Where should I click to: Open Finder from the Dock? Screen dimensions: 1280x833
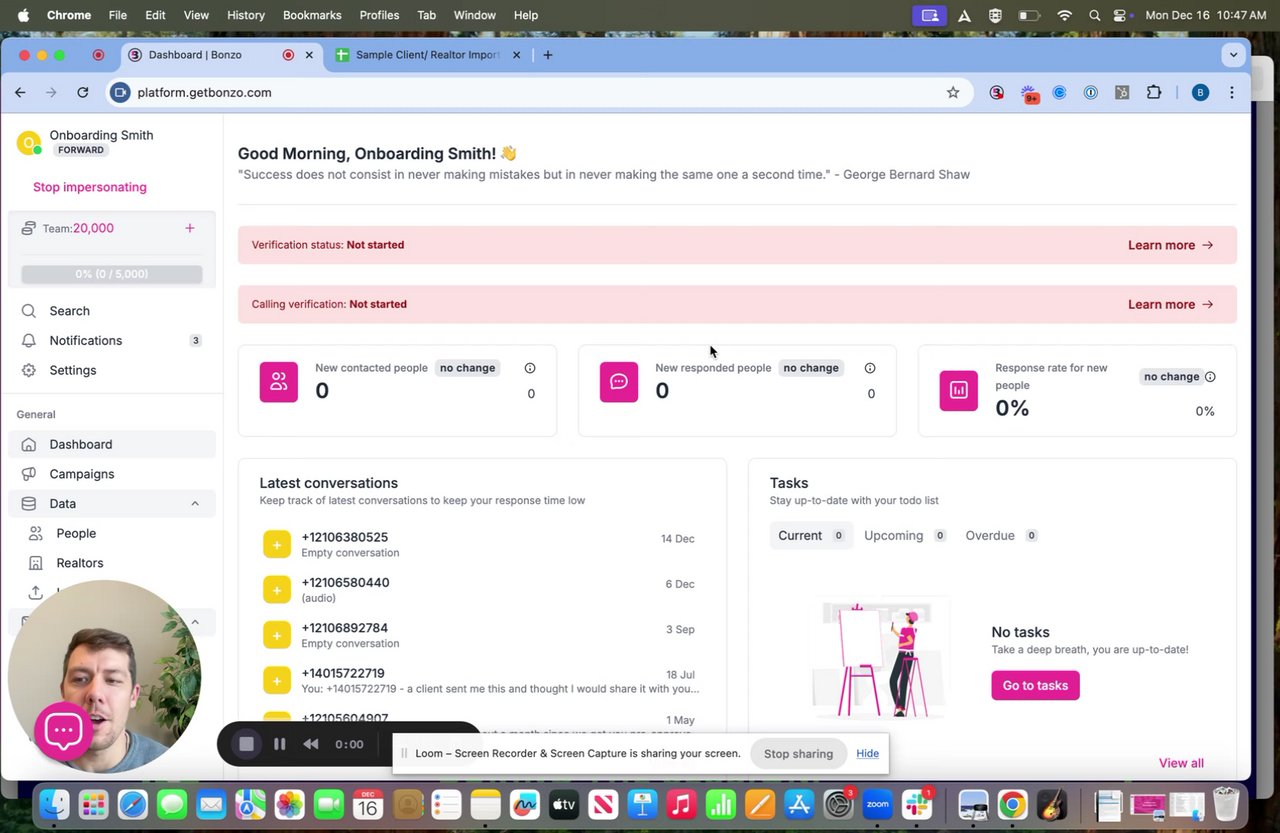[55, 805]
